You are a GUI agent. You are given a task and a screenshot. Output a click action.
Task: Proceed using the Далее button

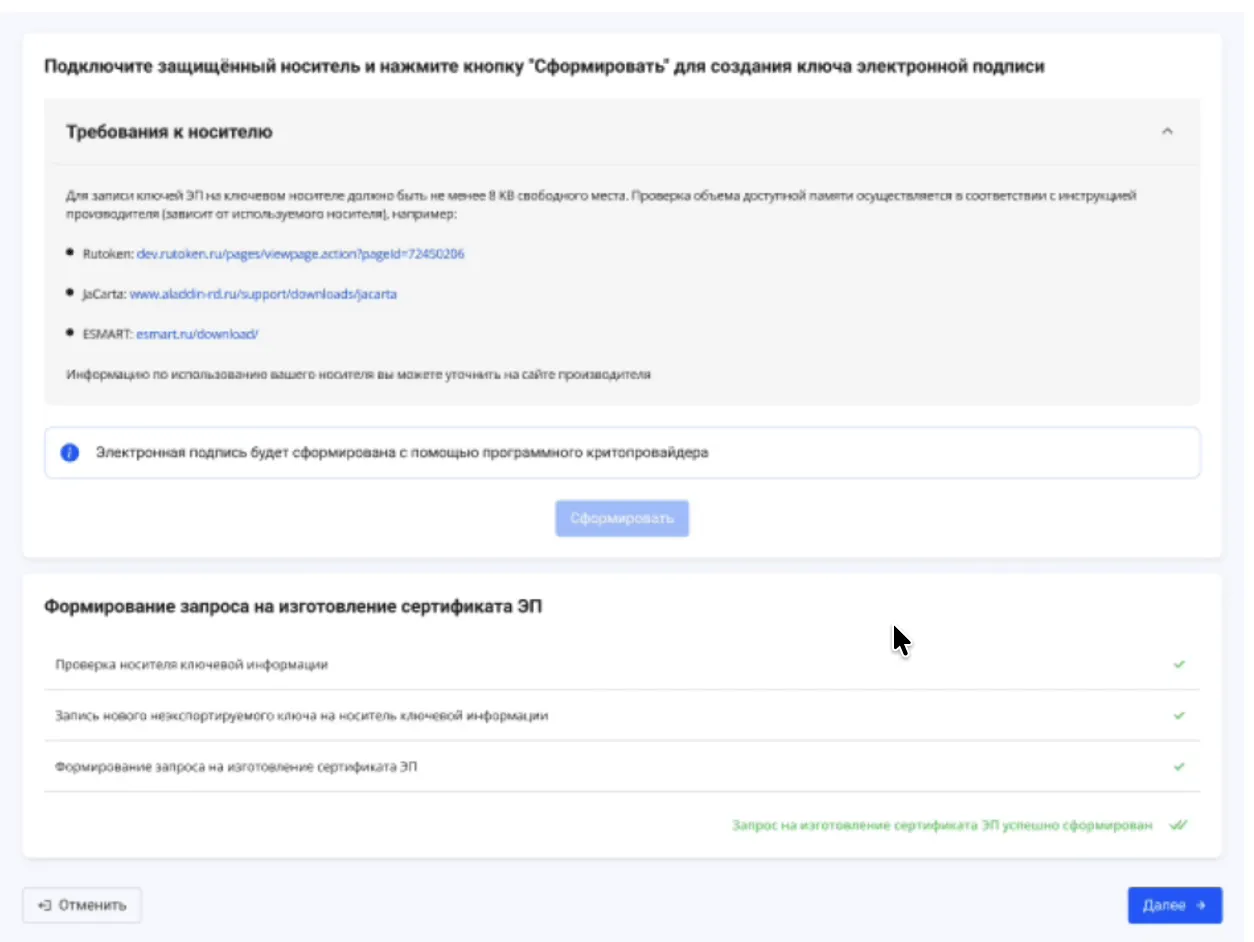[1174, 905]
